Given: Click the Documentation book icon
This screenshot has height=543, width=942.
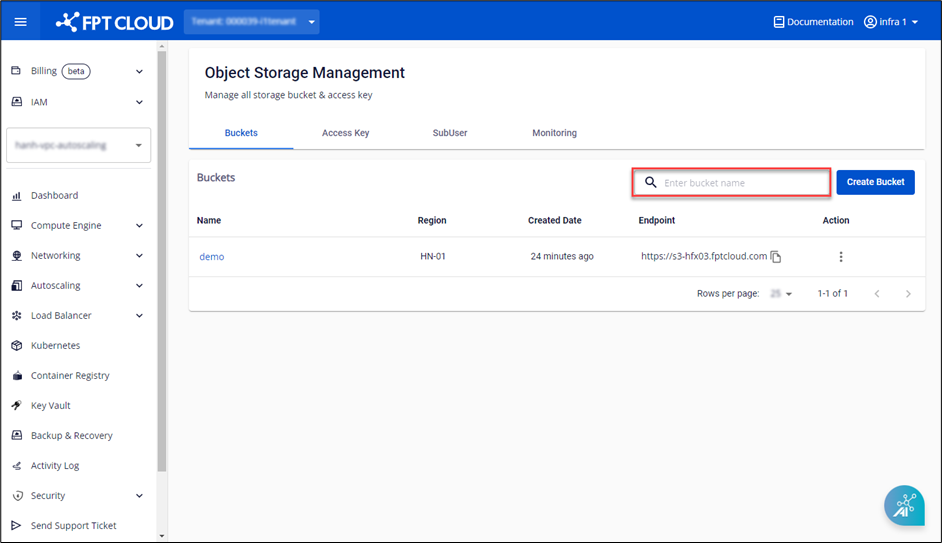Looking at the screenshot, I should tap(779, 22).
